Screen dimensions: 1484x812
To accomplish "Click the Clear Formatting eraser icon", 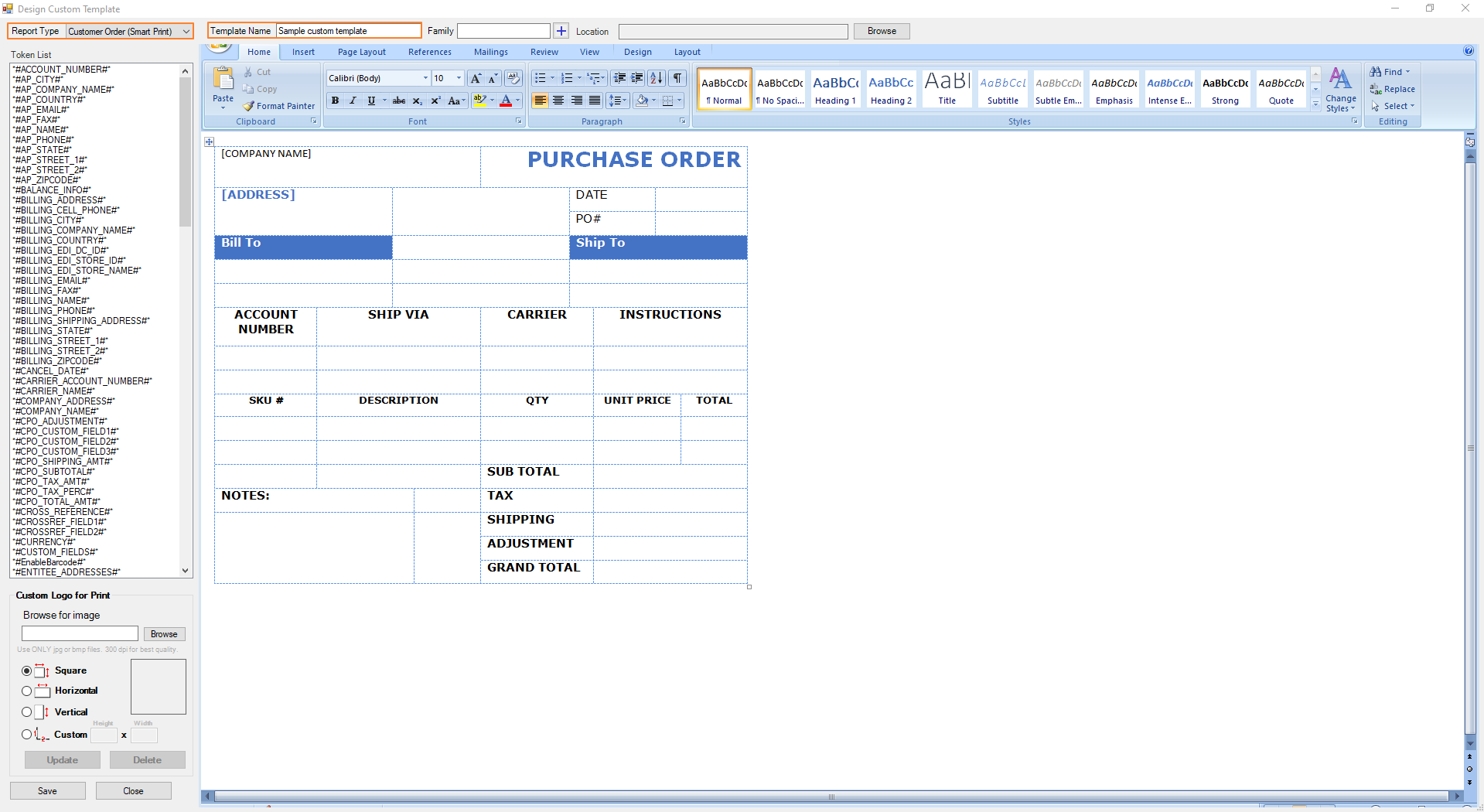I will (x=513, y=78).
